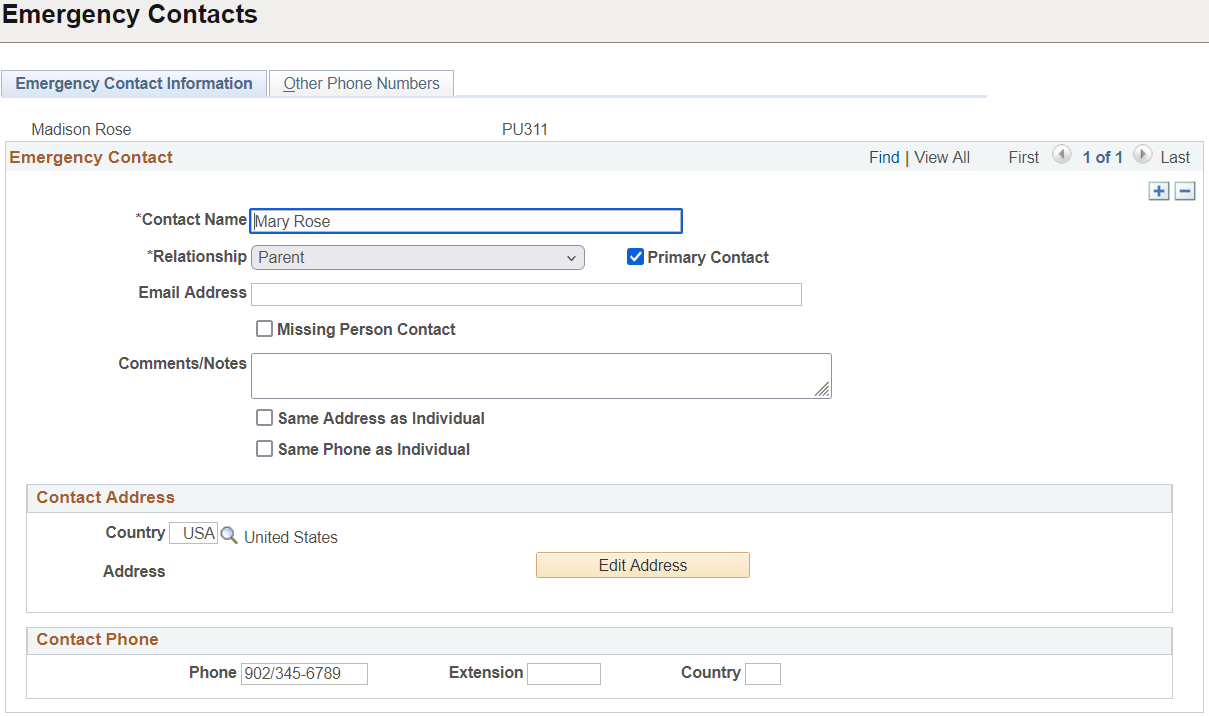Click the add row plus icon
Image resolution: width=1209 pixels, height=716 pixels.
click(x=1159, y=191)
